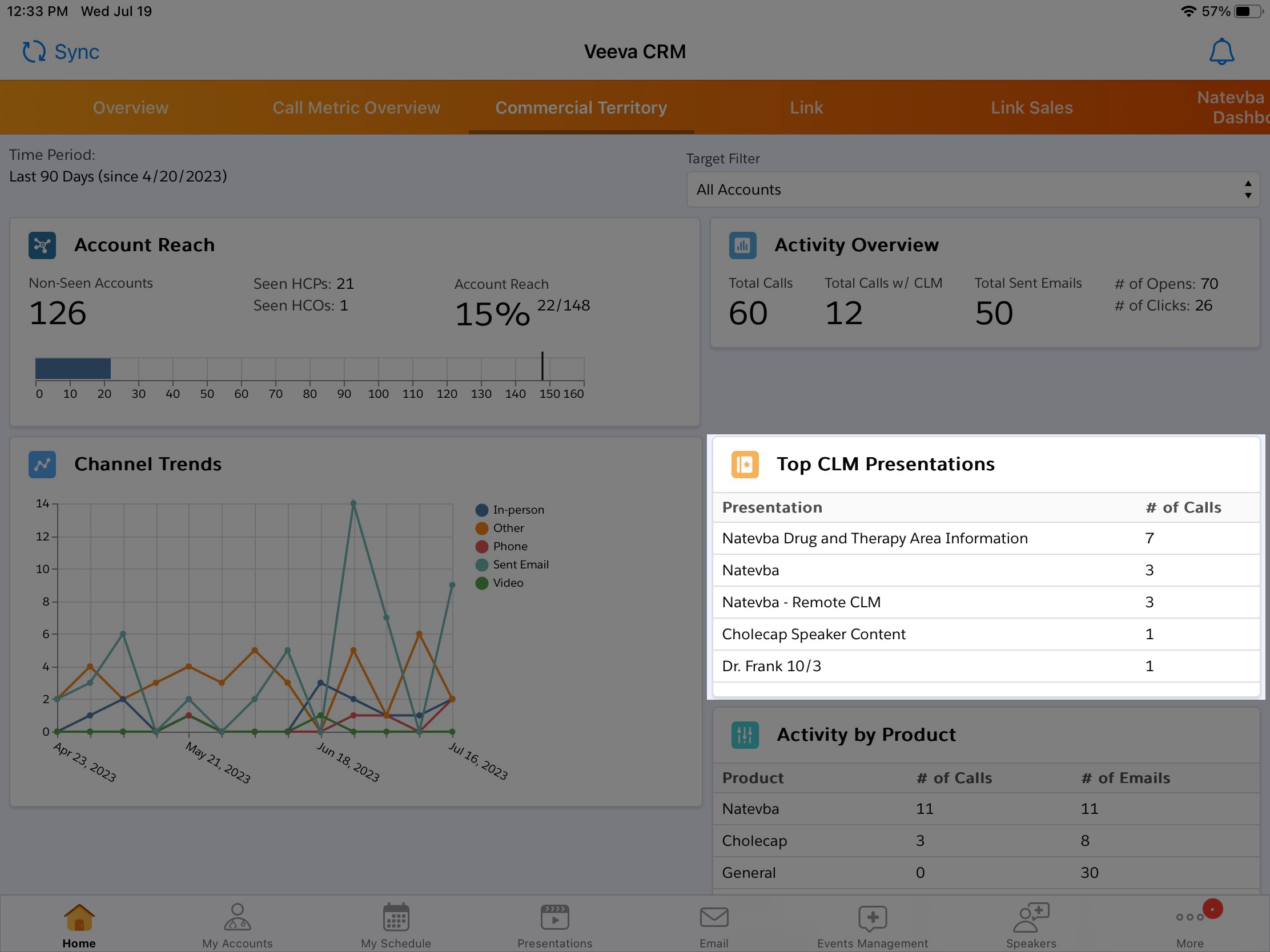Select the Cholecap Speaker Content presentation row
This screenshot has width=1270, height=952.
point(813,634)
